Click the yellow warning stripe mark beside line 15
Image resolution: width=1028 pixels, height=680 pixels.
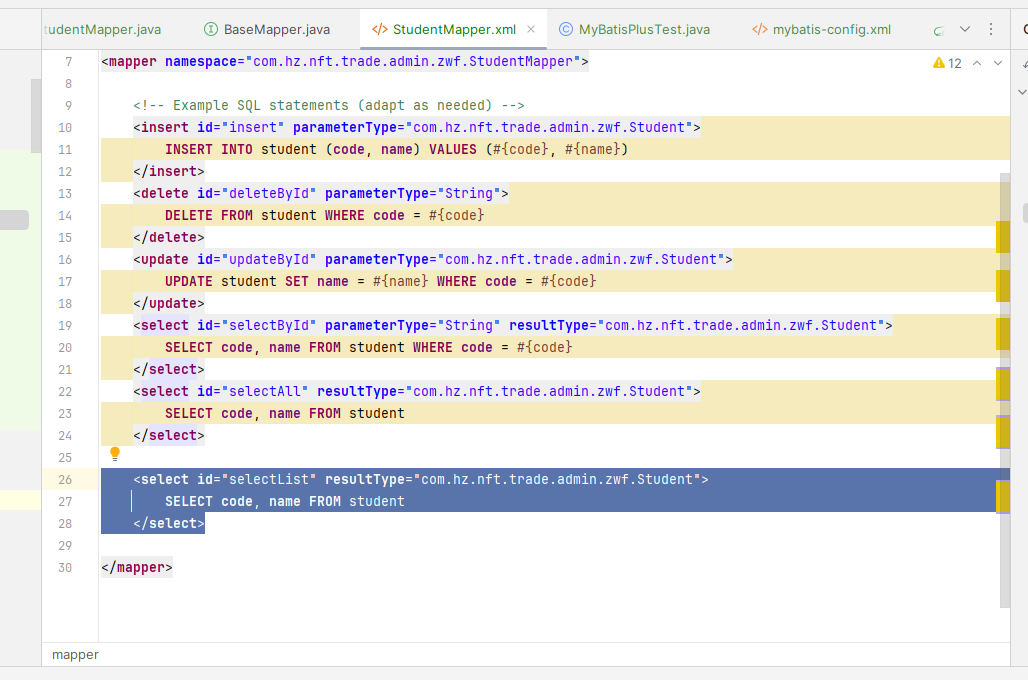1002,237
